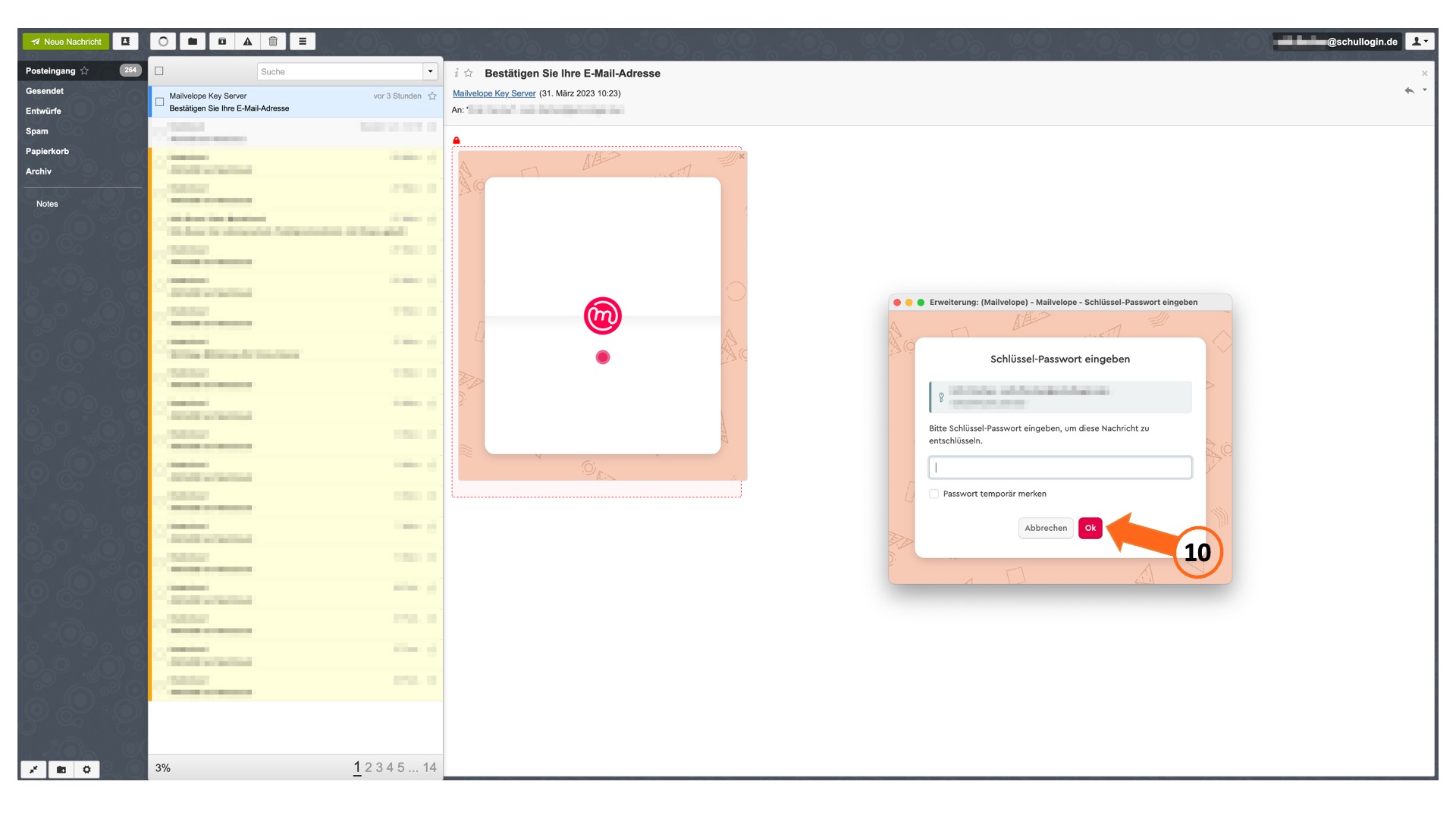
Task: Open the Entwürfe folder
Action: (x=43, y=111)
